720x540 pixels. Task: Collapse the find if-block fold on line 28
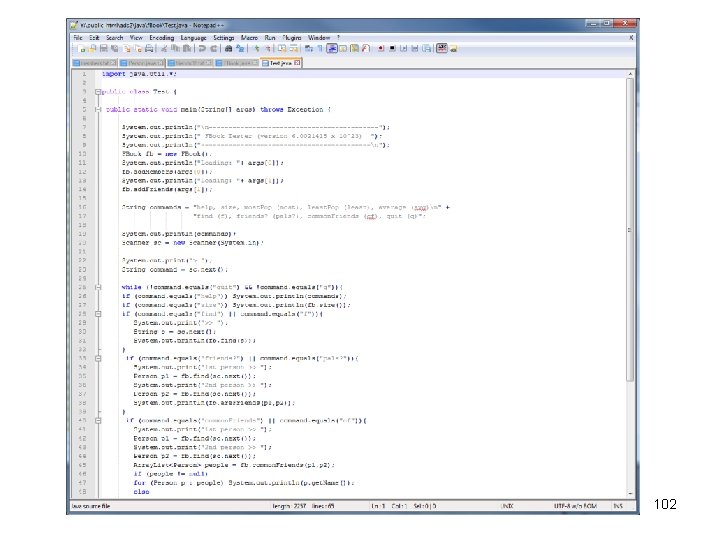98,314
